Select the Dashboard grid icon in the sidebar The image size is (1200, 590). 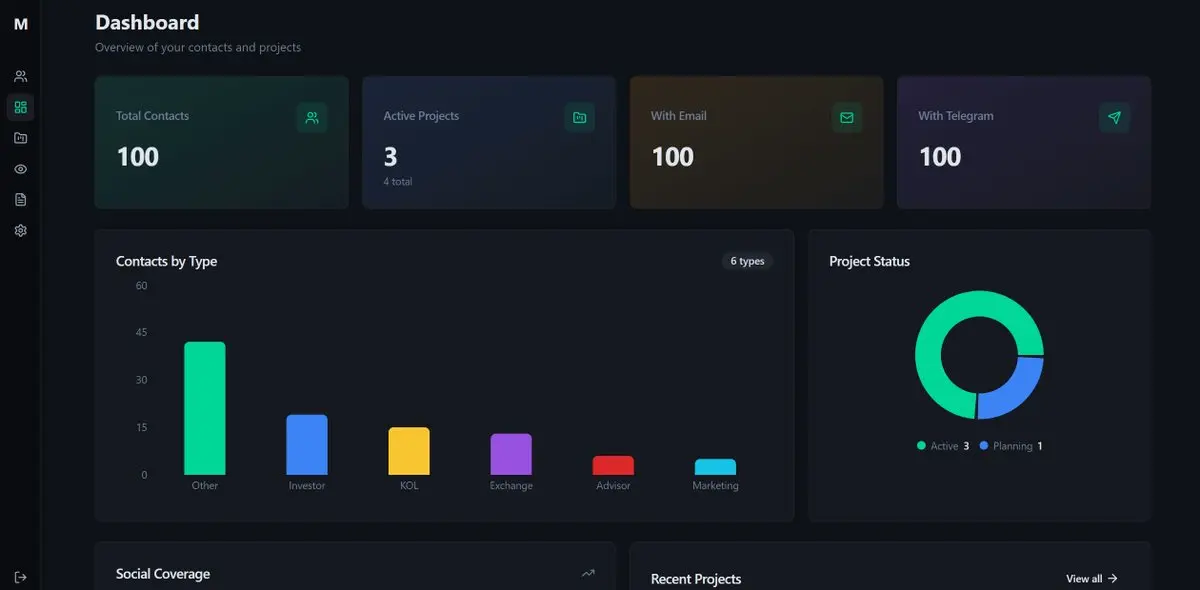click(21, 107)
